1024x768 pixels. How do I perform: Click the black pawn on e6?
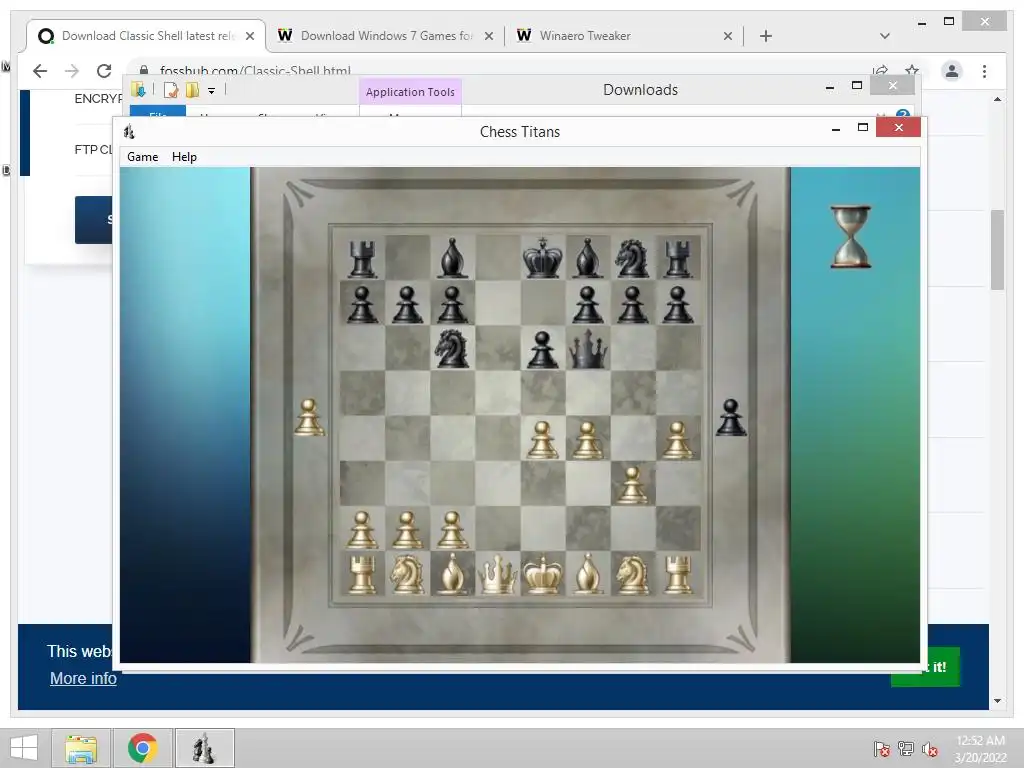(543, 350)
